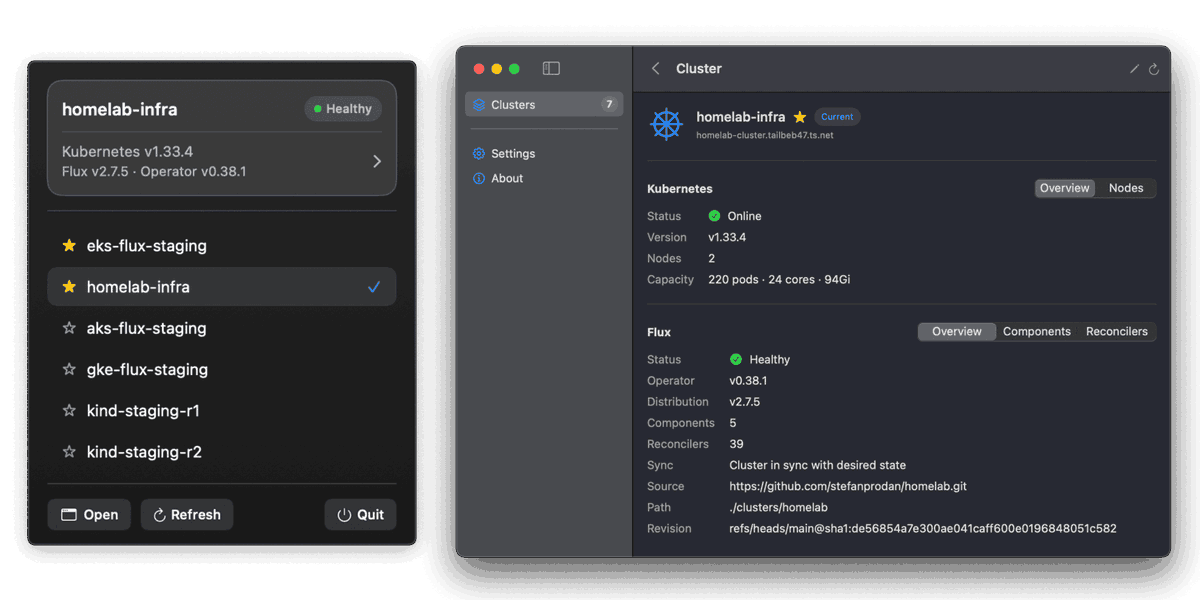Image resolution: width=1200 pixels, height=600 pixels.
Task: Click the green Healthy check icon under Flux
Action: (x=736, y=359)
